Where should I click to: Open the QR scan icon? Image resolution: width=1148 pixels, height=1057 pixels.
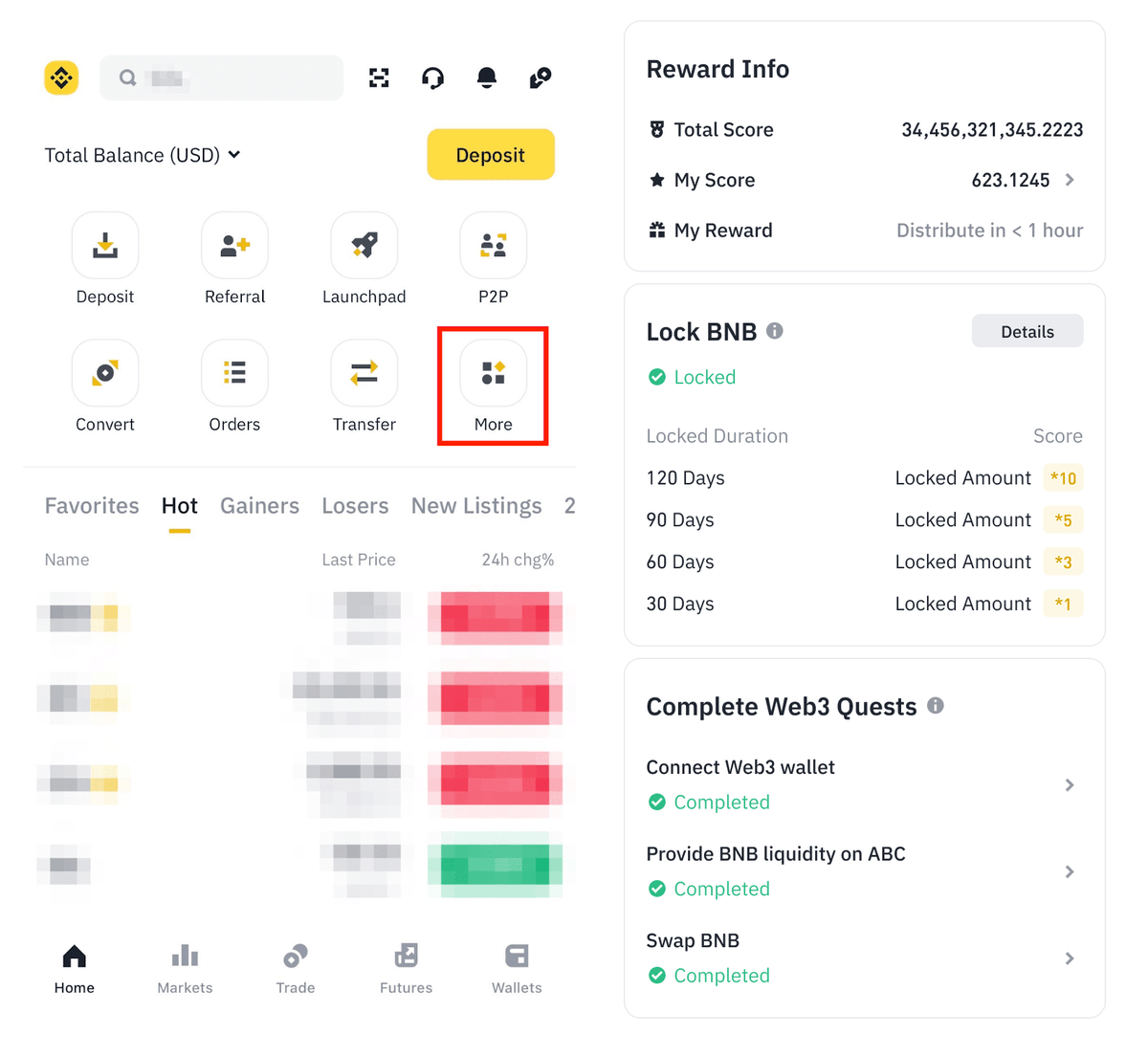coord(379,77)
